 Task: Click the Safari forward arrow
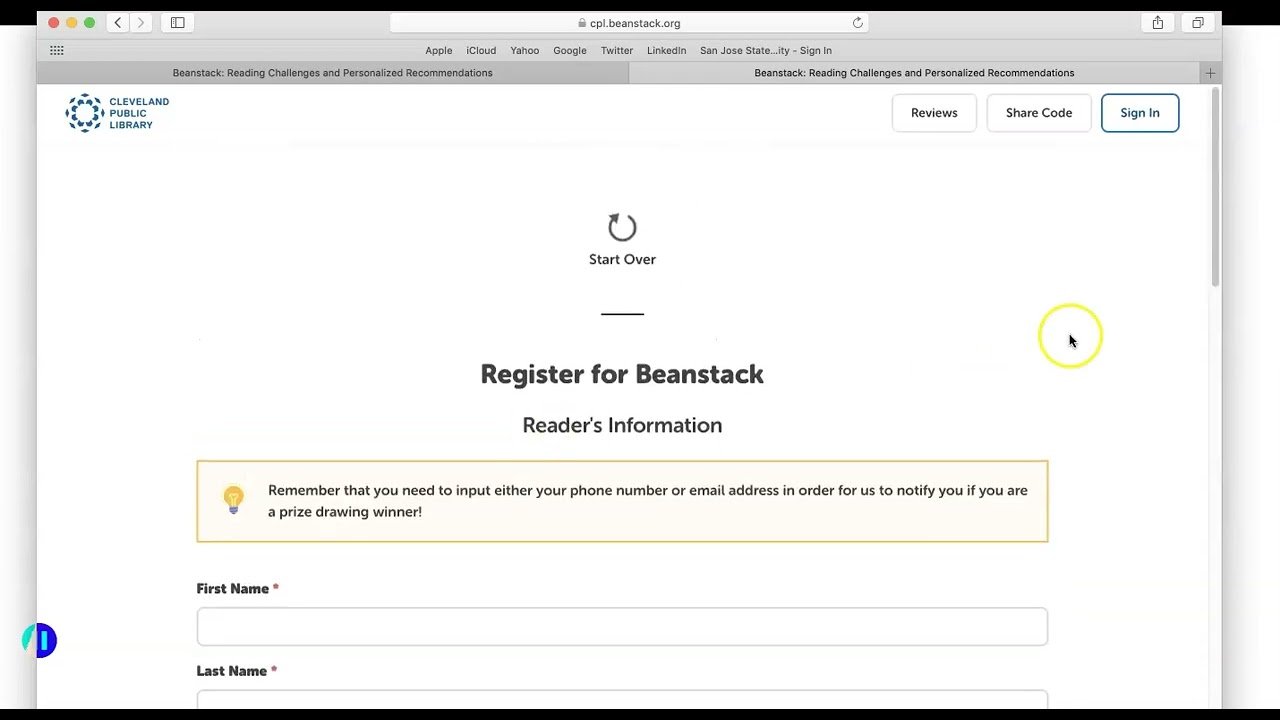point(141,23)
